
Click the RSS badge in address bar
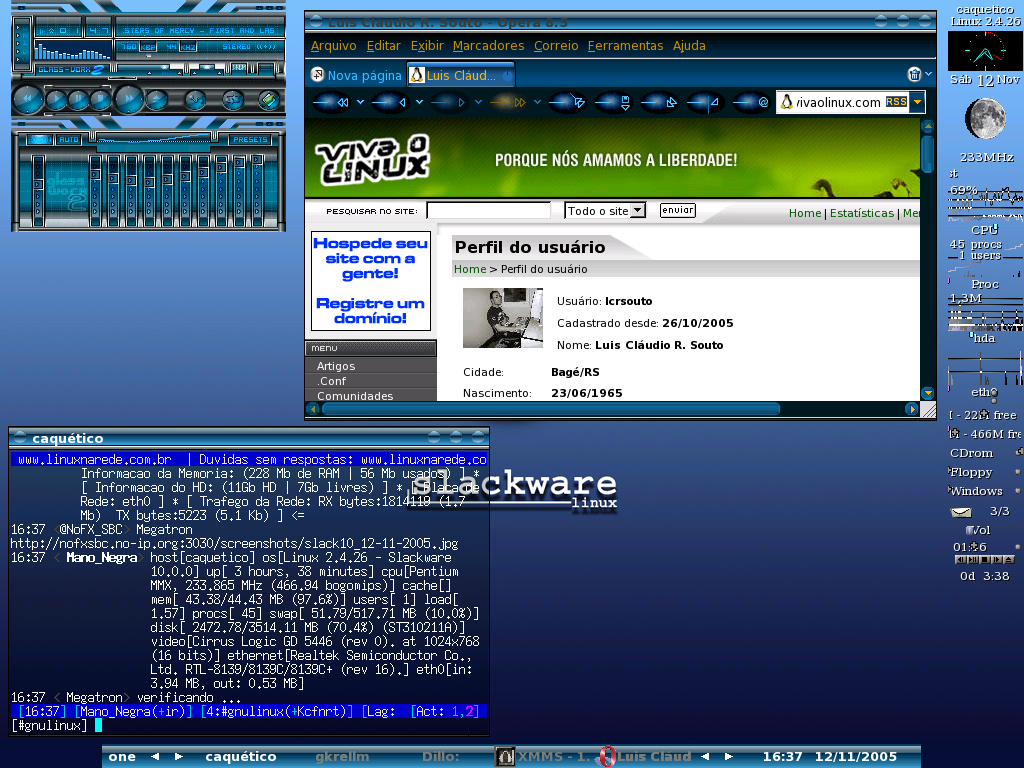pyautogui.click(x=896, y=102)
